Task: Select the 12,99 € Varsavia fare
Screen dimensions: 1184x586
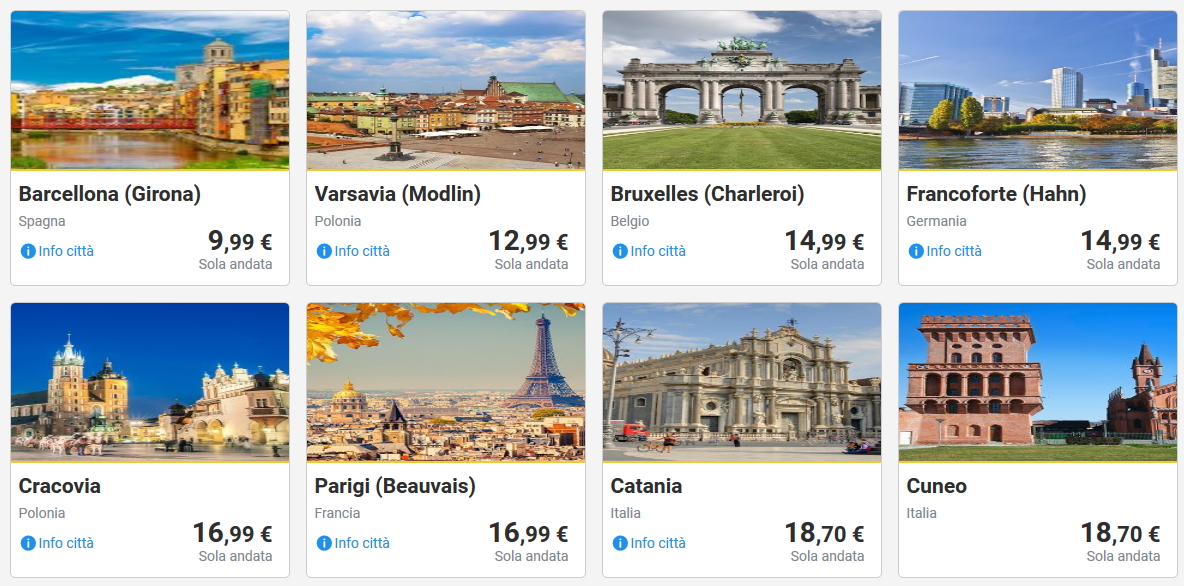Action: pos(528,242)
